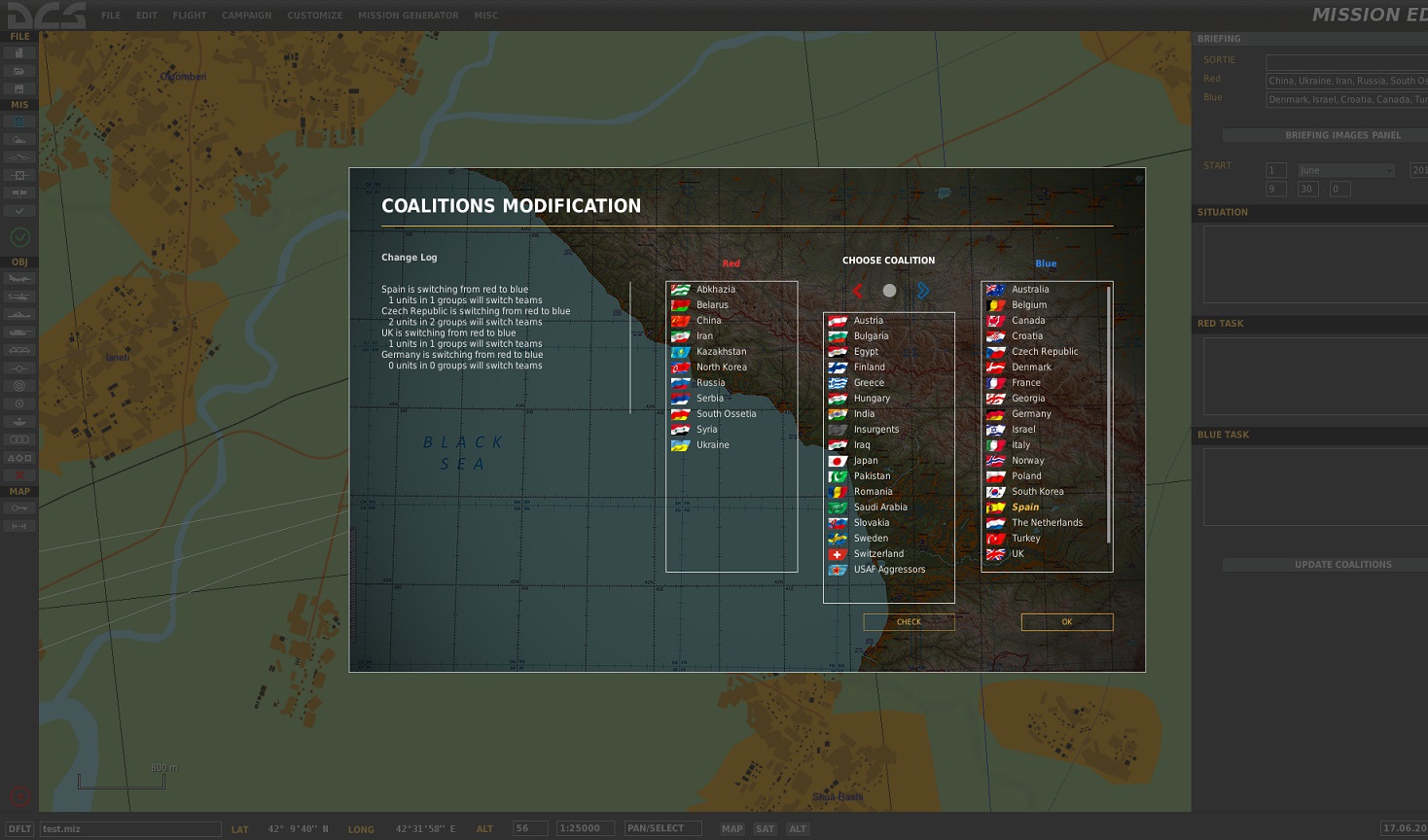1428x840 pixels.
Task: Click the blue right arrow to move country to Blue
Action: tap(922, 291)
